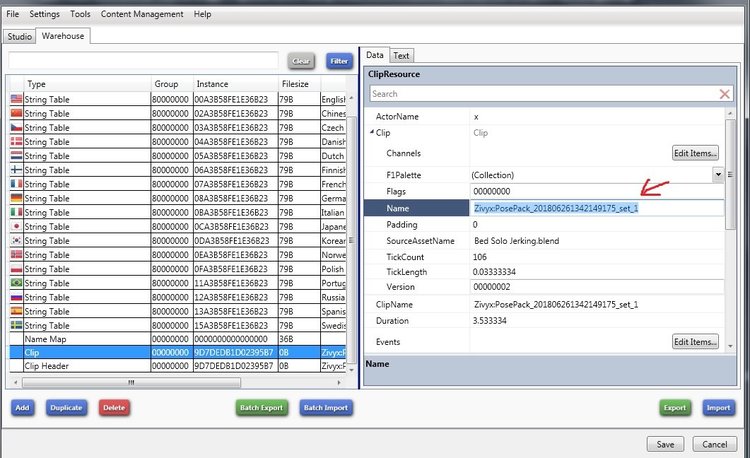The height and width of the screenshot is (458, 750).
Task: Select the Danish String Table flag icon
Action: pyautogui.click(x=16, y=142)
